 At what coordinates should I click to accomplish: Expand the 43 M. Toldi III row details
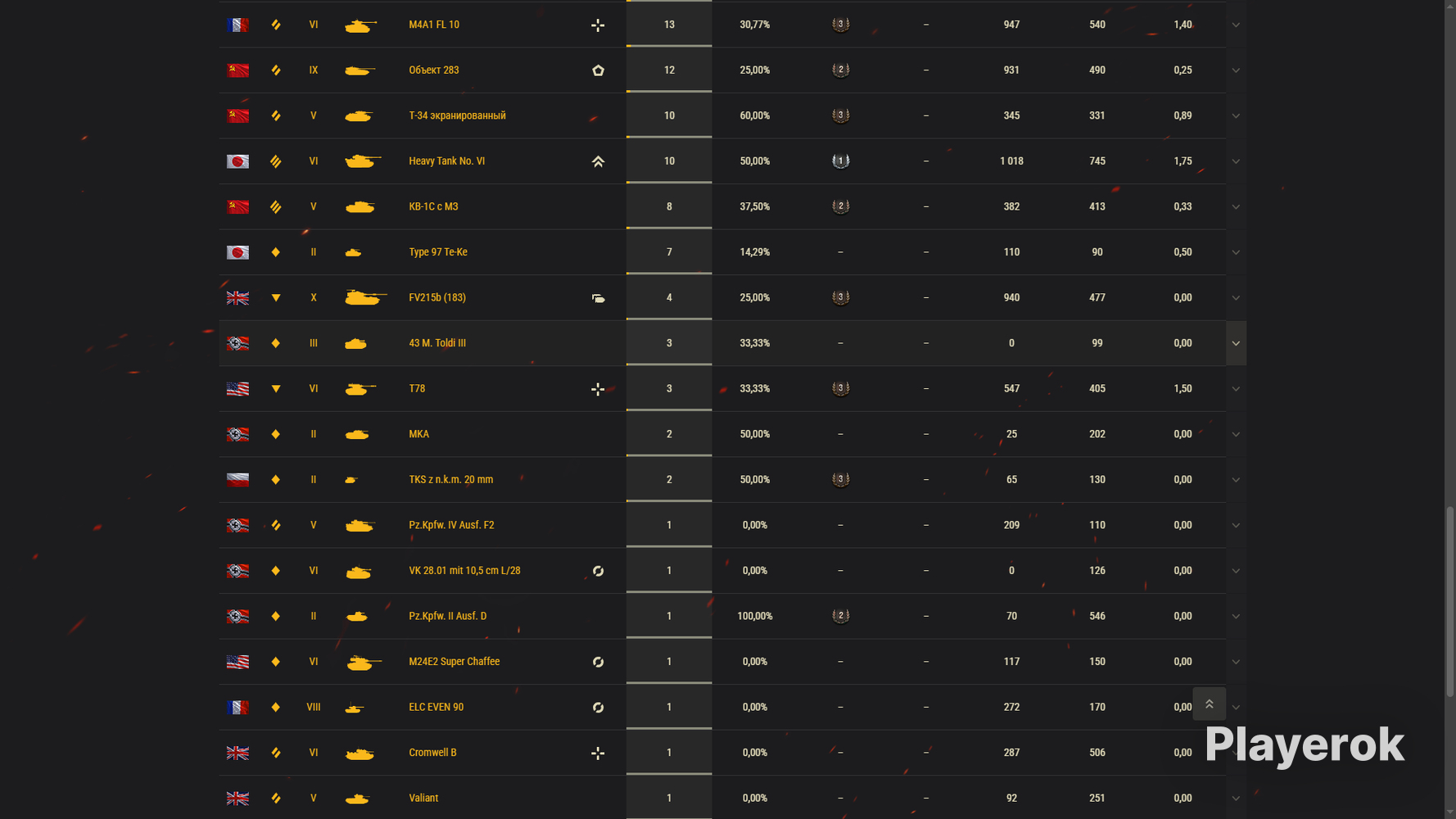(1236, 343)
